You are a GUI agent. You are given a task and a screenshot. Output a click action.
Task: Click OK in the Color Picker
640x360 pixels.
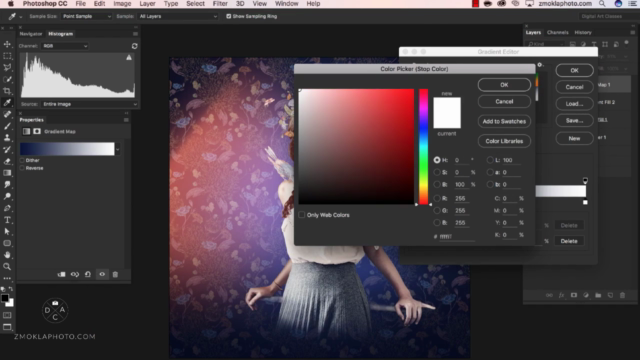coord(504,85)
